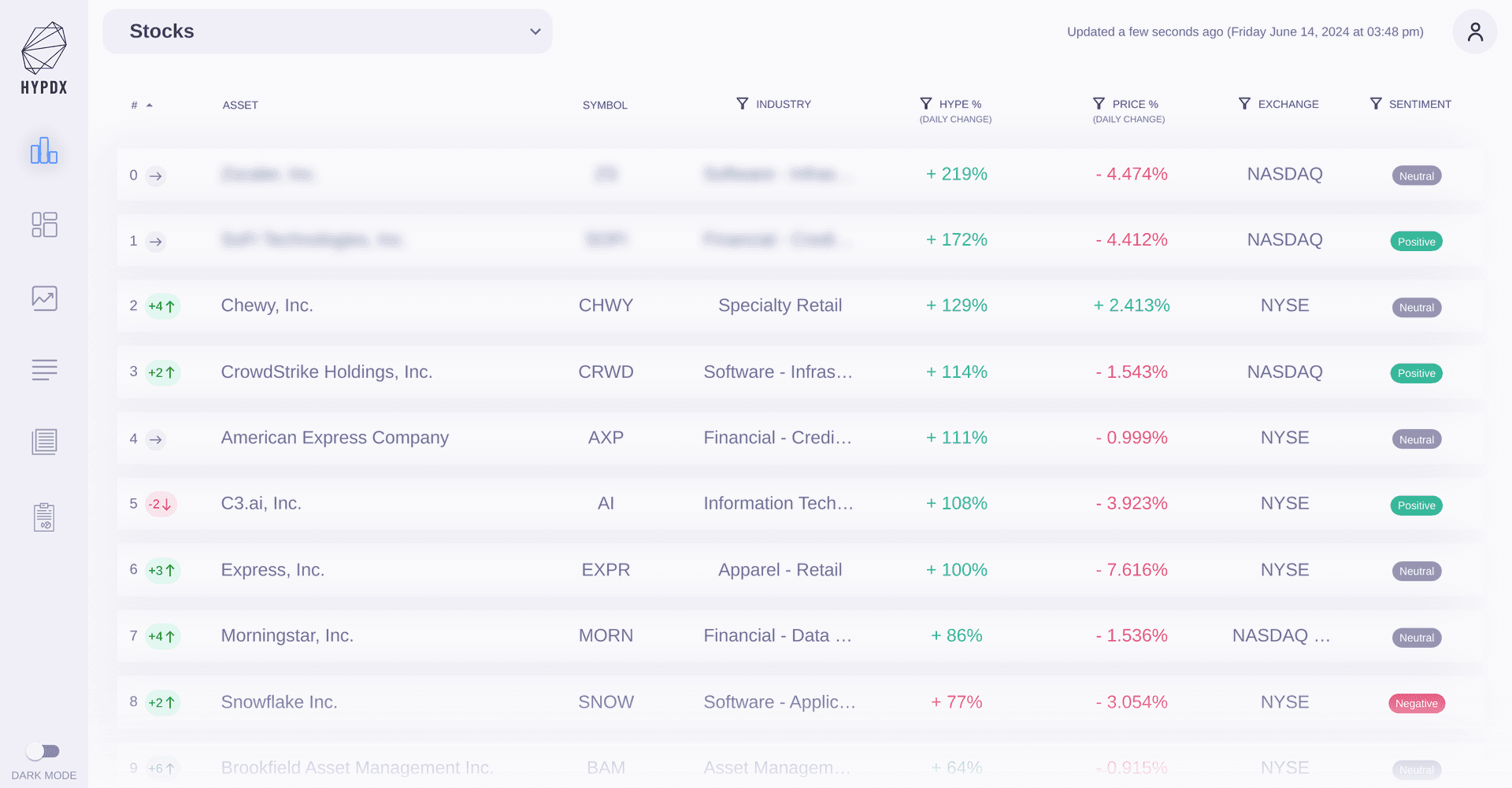Open C3.ai, Inc. asset
Screen dimensions: 1512x788
tap(261, 503)
